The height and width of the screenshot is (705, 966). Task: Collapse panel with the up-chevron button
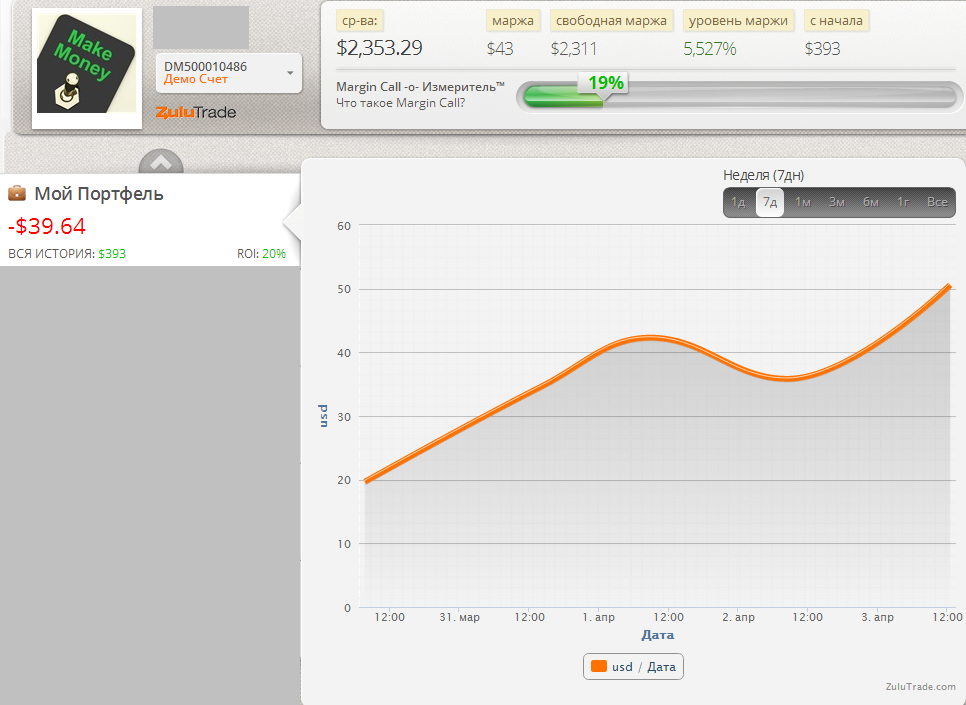[161, 163]
